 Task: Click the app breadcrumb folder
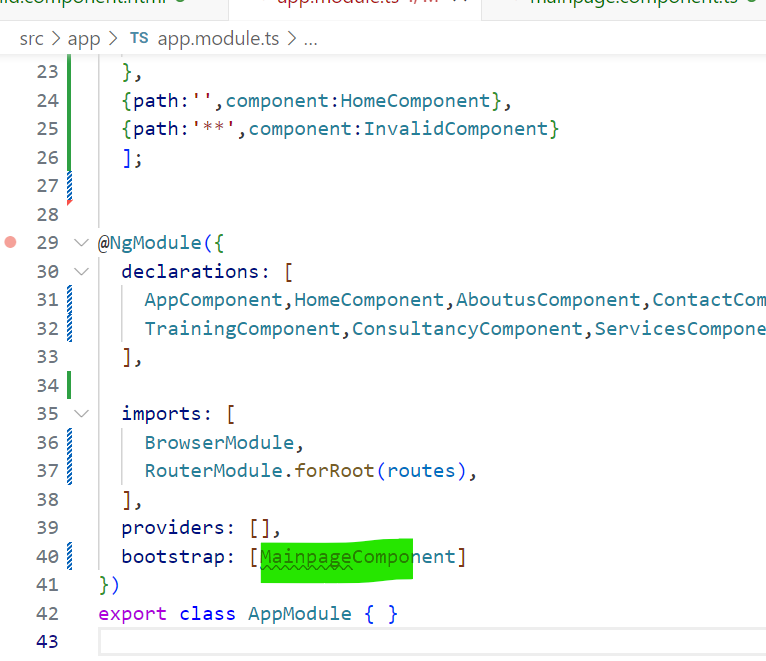click(x=84, y=39)
